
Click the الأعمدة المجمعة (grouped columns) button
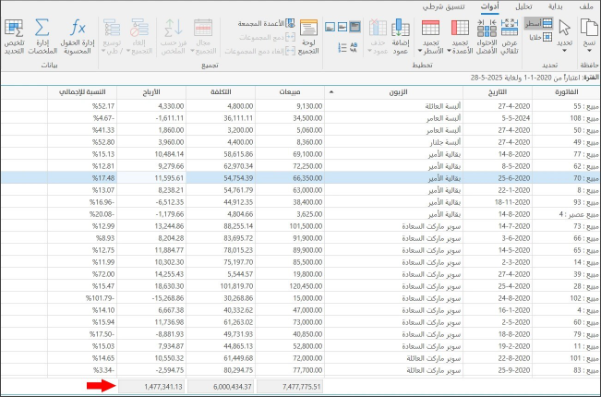pyautogui.click(x=266, y=23)
